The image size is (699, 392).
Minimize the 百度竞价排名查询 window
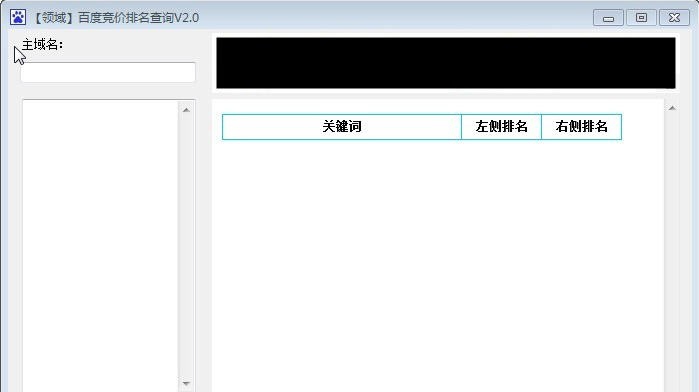(608, 18)
